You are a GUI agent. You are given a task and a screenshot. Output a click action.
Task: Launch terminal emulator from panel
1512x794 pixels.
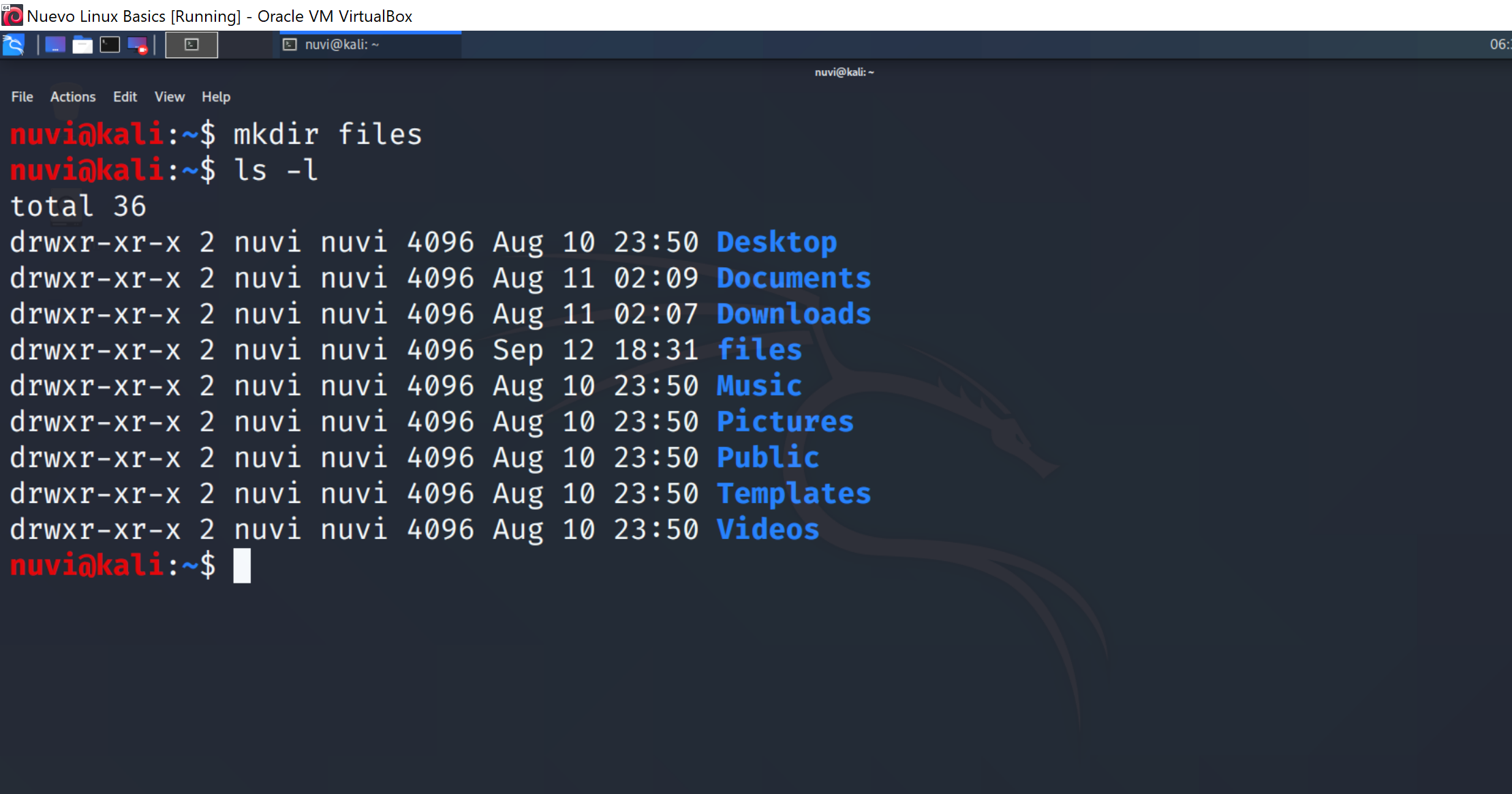click(110, 45)
